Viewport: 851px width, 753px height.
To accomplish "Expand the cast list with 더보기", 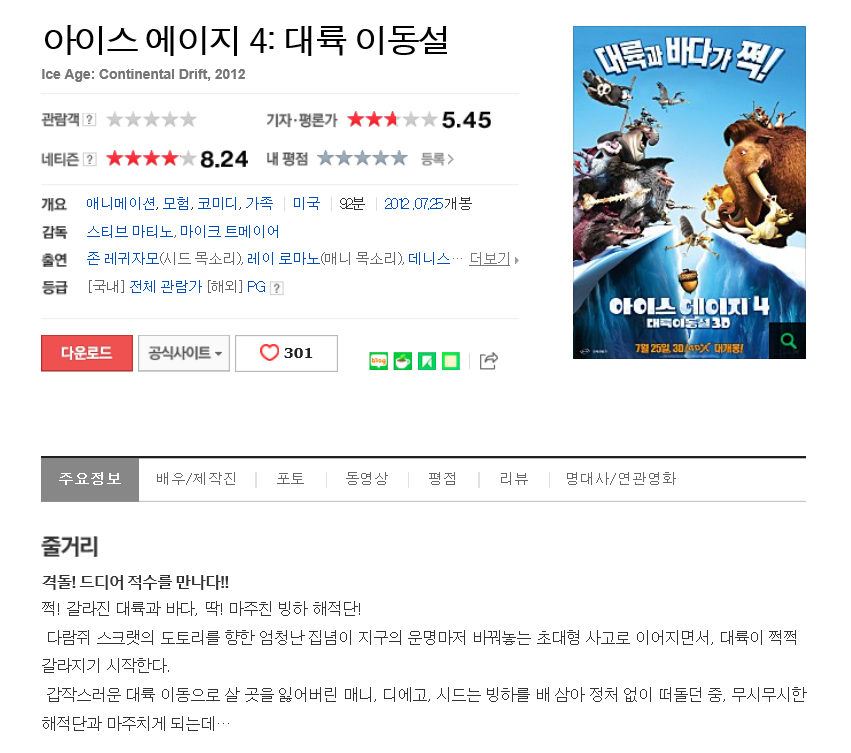I will 493,259.
